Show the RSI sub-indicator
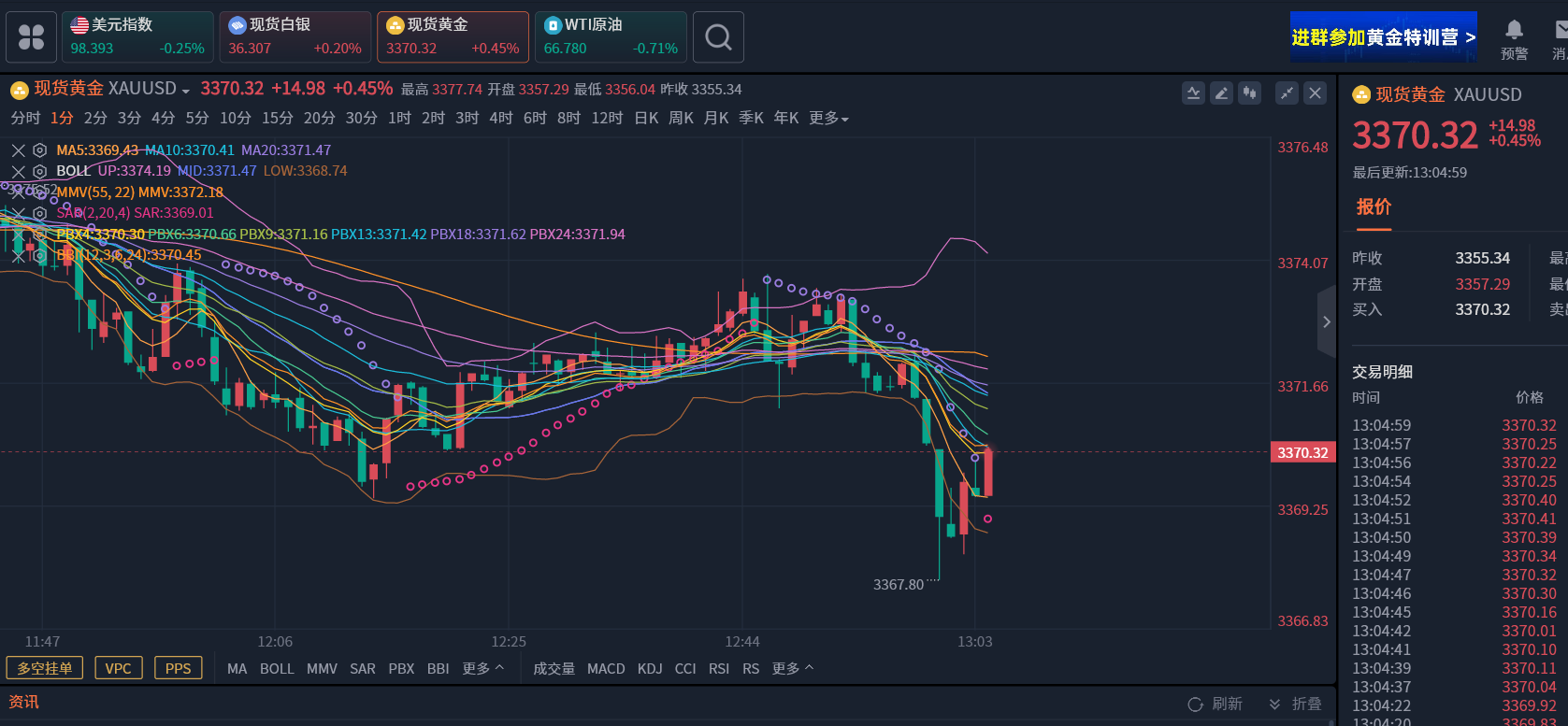The height and width of the screenshot is (726, 1568). [x=719, y=669]
